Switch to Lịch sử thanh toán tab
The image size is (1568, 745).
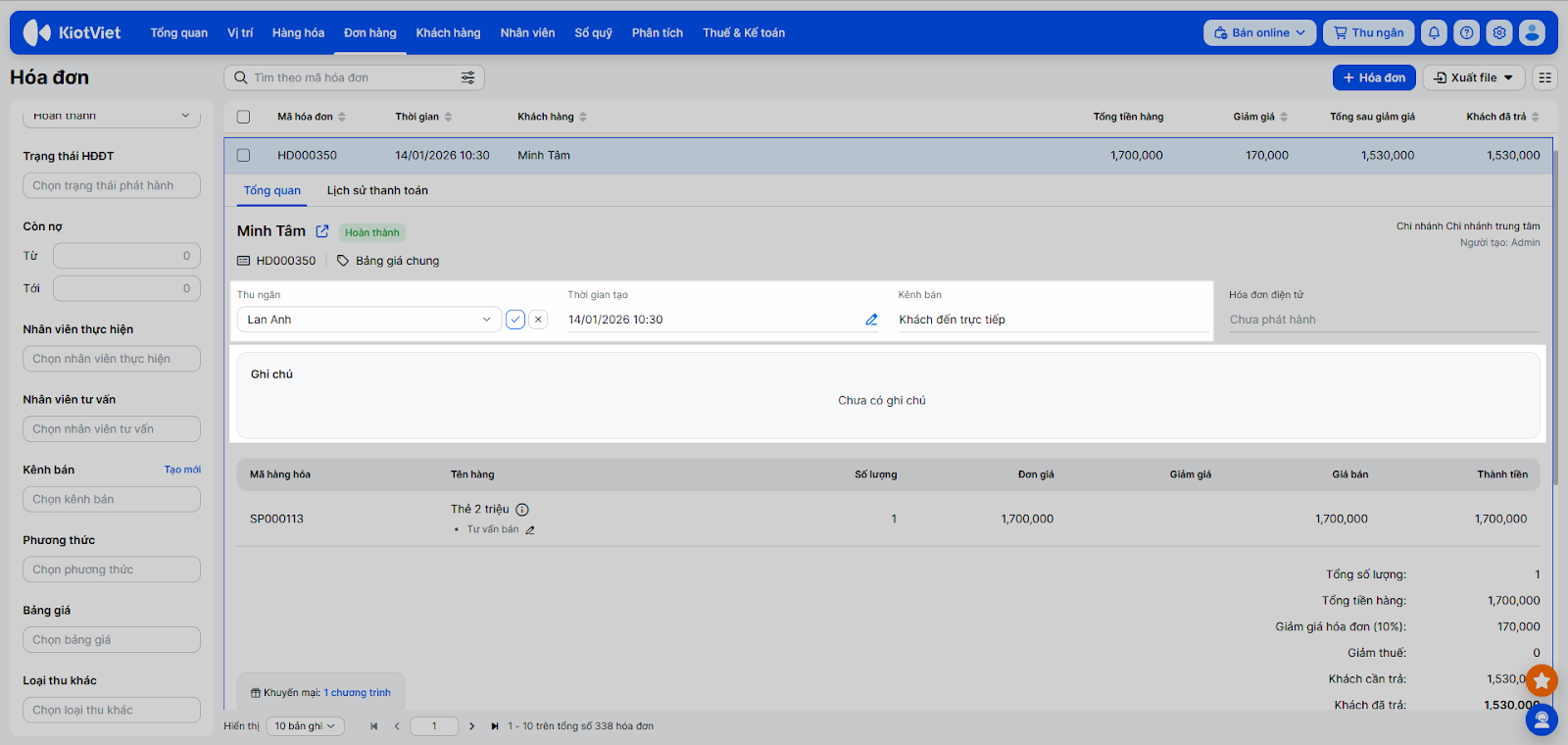[377, 190]
